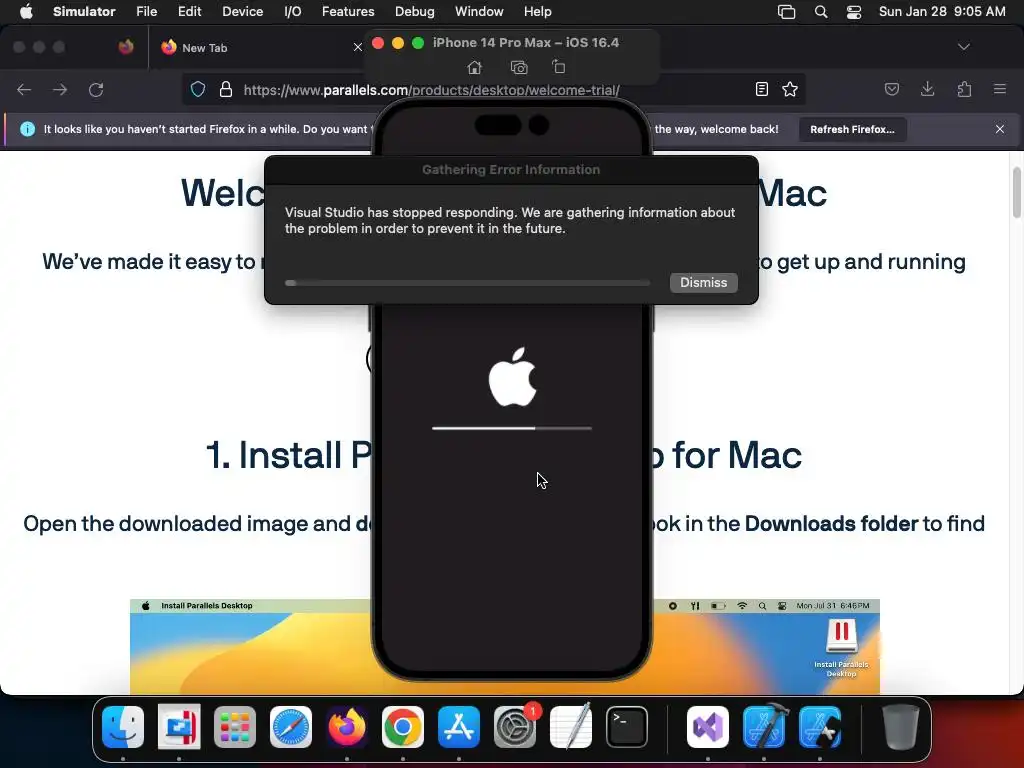Viewport: 1024px width, 768px height.
Task: View site security lock info
Action: (x=226, y=89)
